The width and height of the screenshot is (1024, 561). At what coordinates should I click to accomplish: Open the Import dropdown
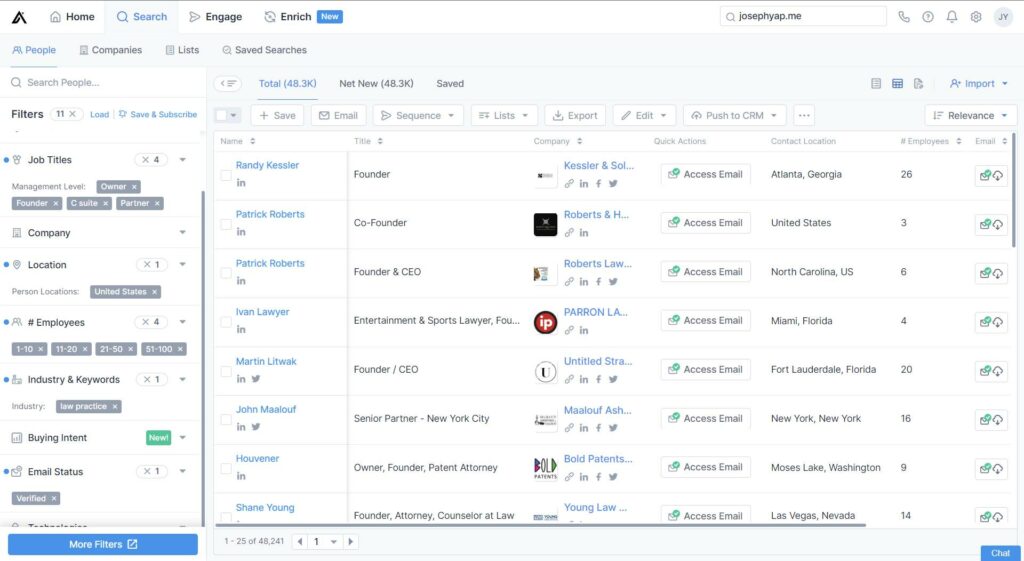pyautogui.click(x=978, y=84)
